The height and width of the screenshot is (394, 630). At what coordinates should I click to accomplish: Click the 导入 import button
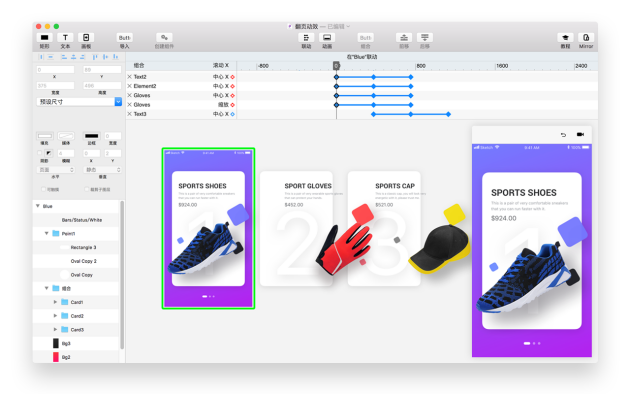coord(125,38)
